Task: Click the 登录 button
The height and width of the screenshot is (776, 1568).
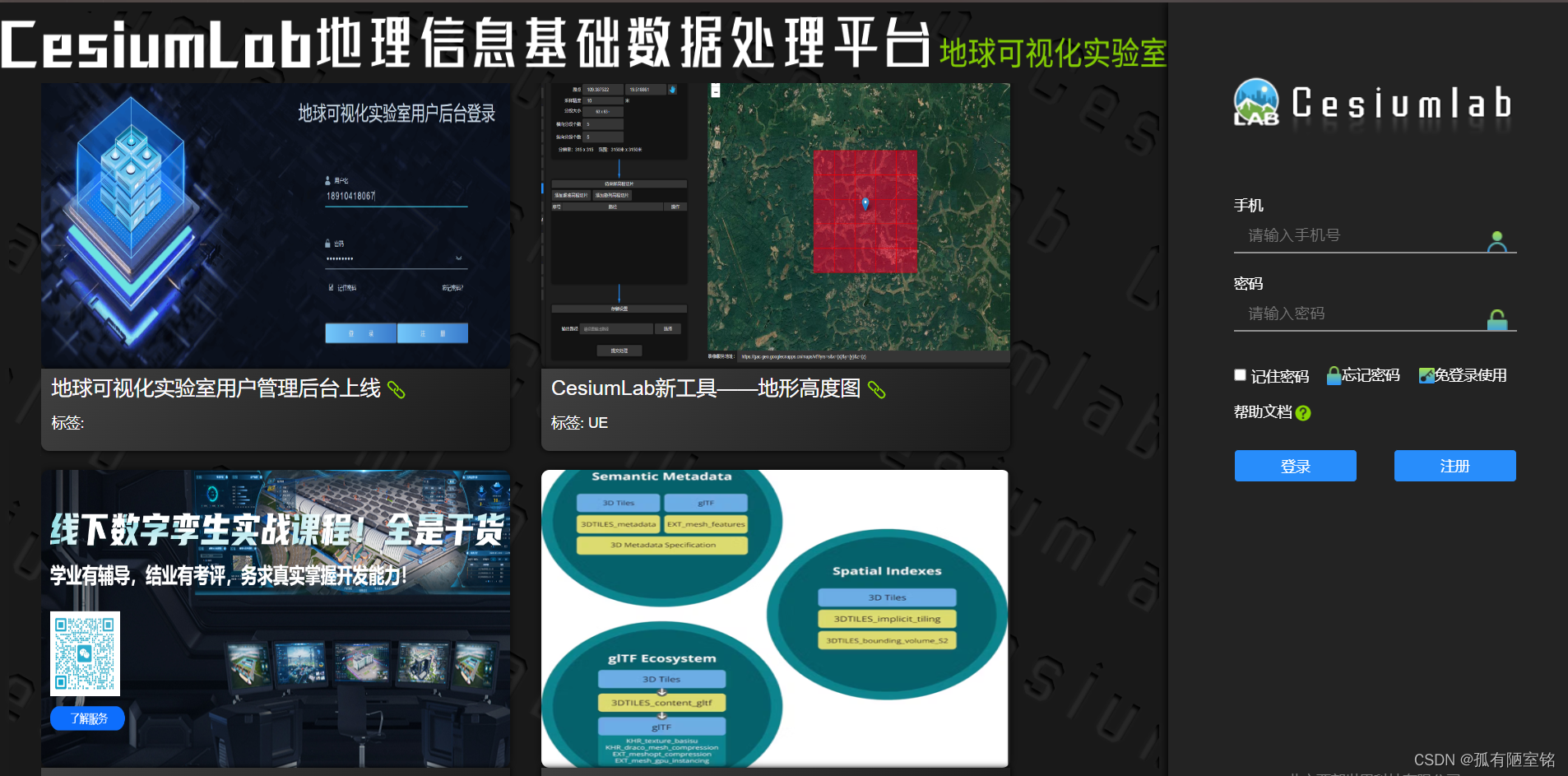Action: (1296, 466)
